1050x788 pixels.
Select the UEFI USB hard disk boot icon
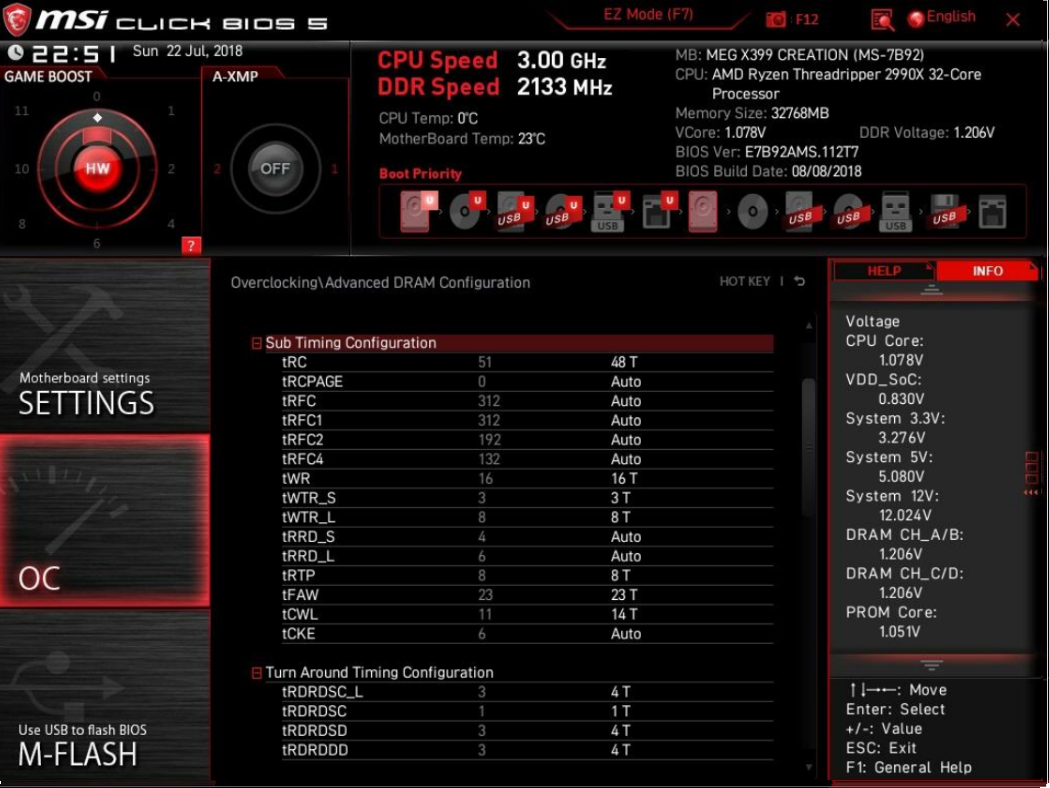coord(514,212)
